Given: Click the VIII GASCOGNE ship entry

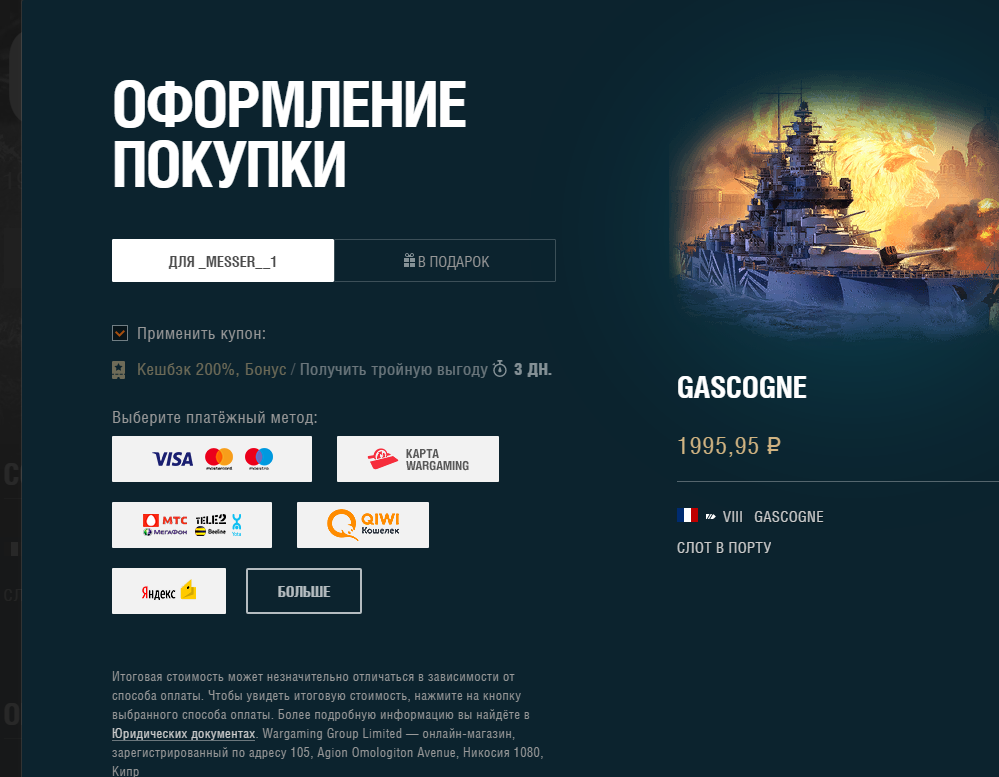Looking at the screenshot, I should (x=773, y=517).
